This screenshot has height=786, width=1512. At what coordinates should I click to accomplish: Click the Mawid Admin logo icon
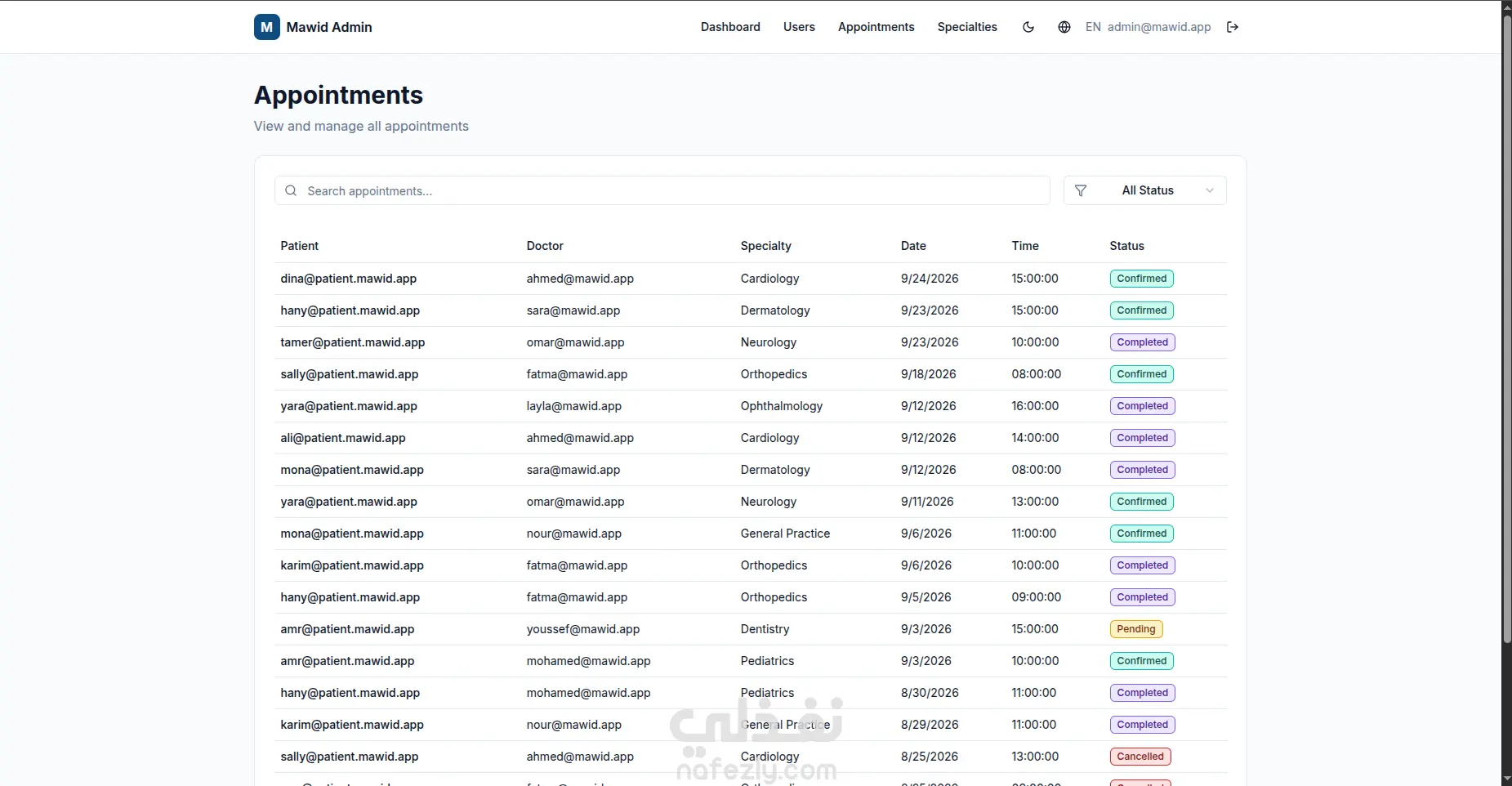(266, 27)
